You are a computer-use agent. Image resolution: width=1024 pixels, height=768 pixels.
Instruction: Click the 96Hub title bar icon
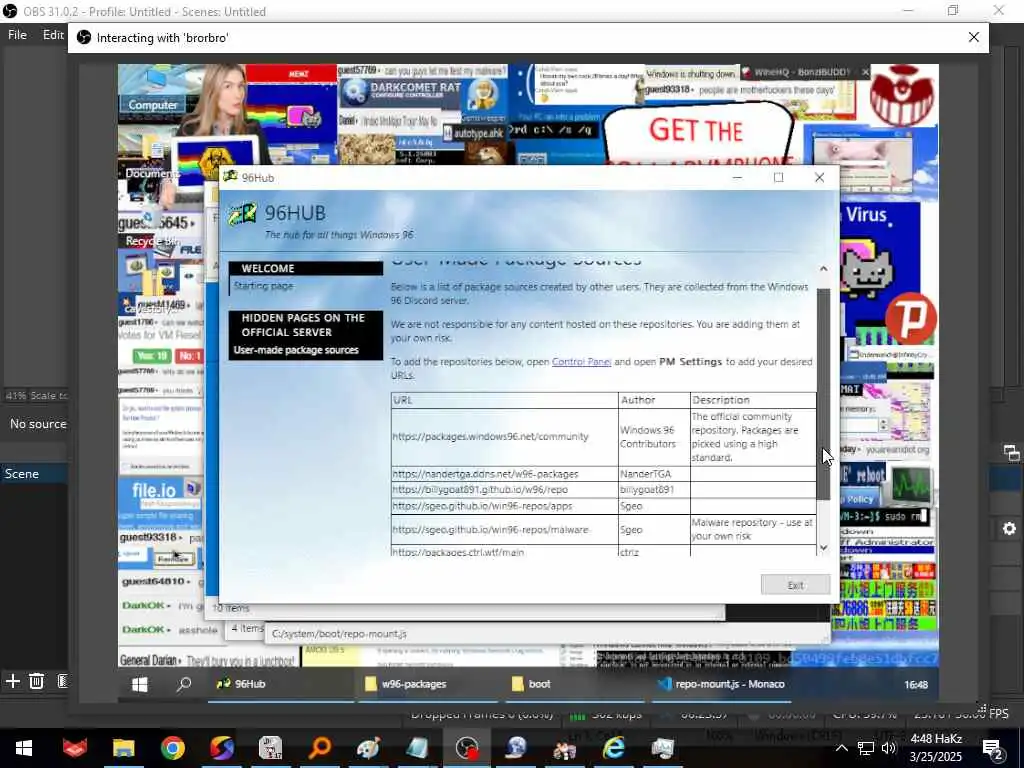230,177
